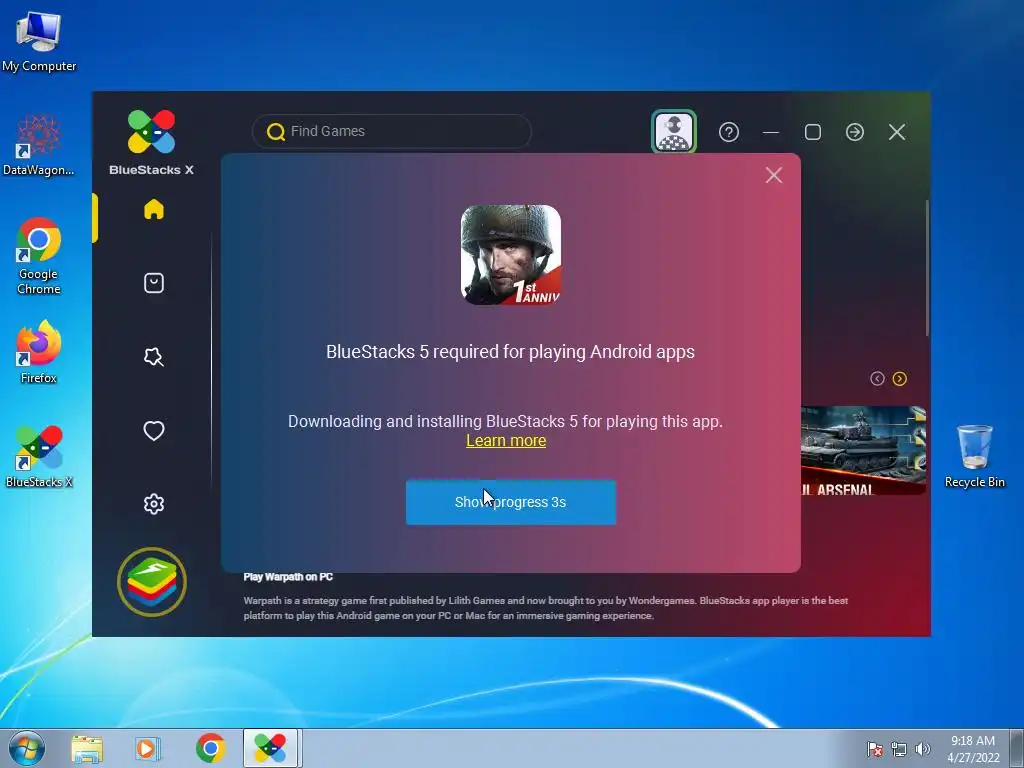Open the search games sidebar icon

coord(153,357)
